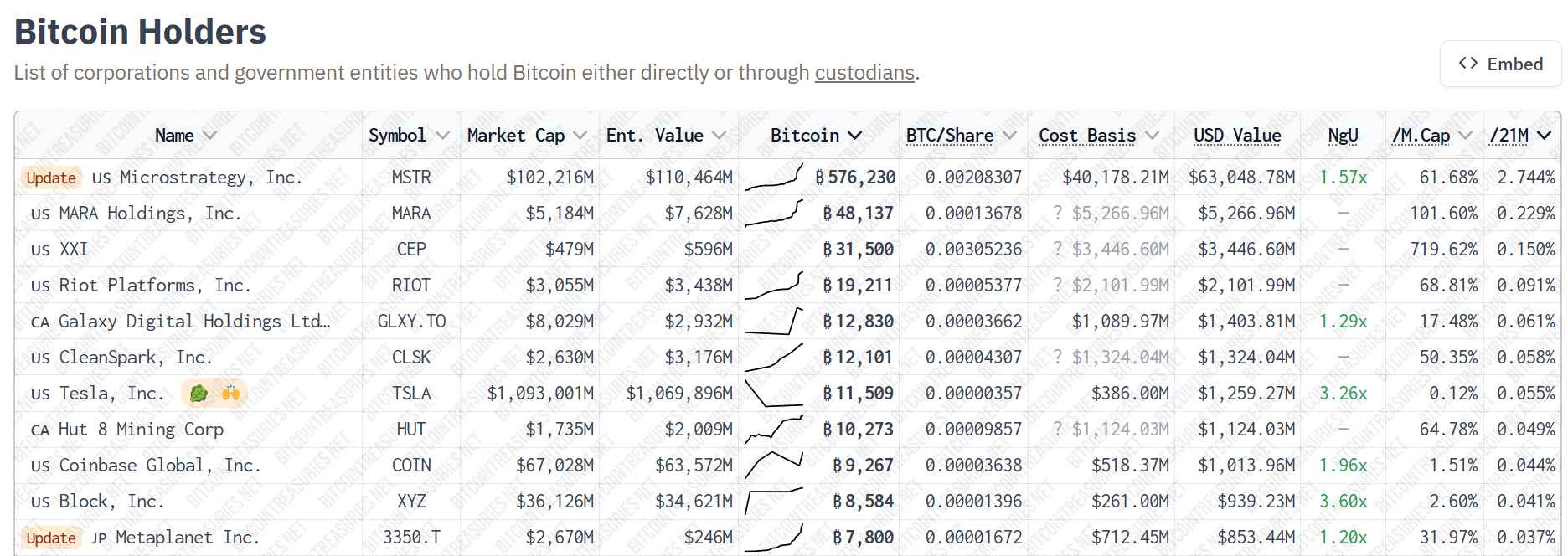This screenshot has height=556, width=1568.
Task: Click the Ent. Value sort chevron
Action: click(719, 136)
